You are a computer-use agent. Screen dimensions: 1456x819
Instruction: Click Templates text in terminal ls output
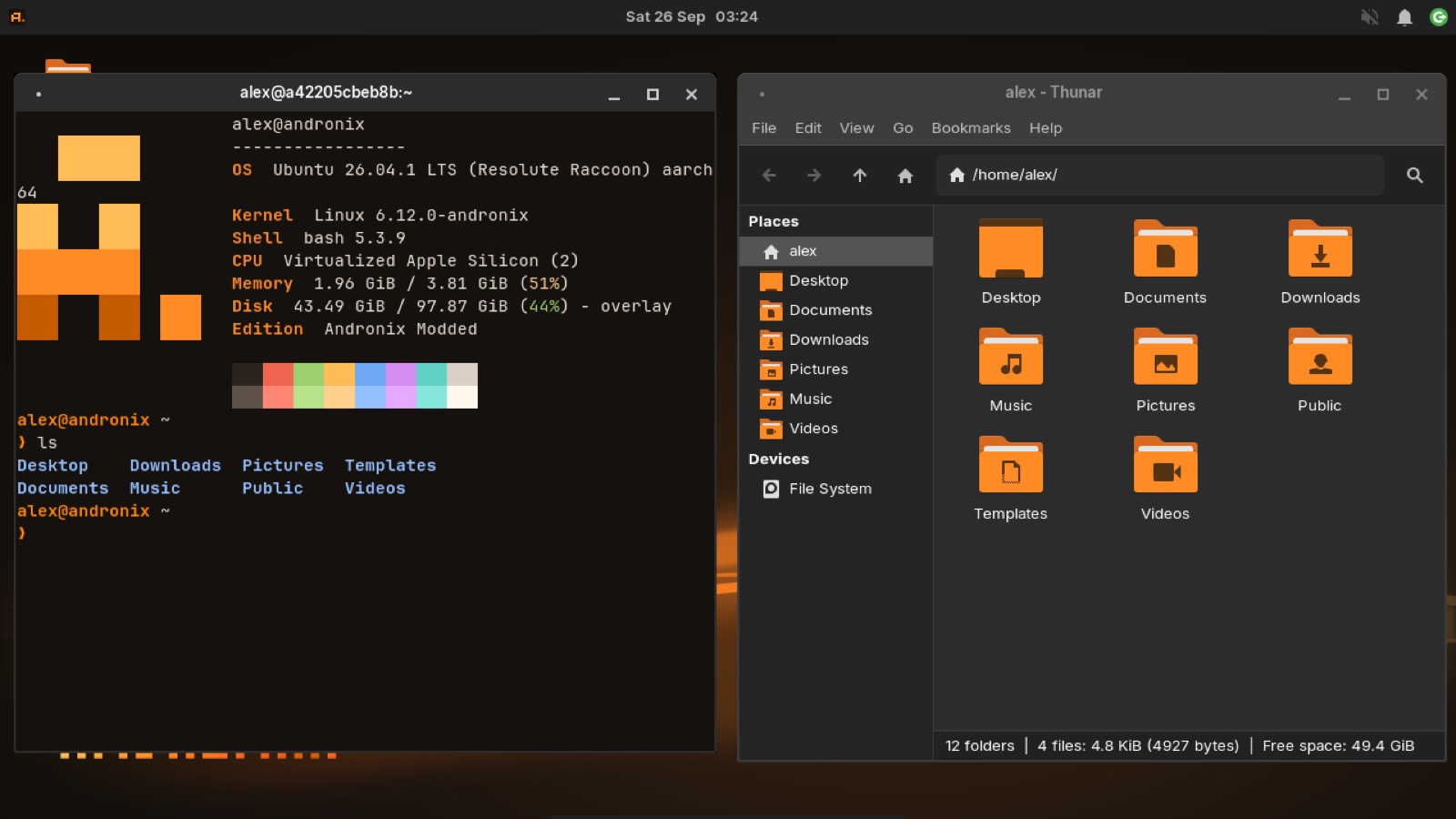click(x=390, y=465)
